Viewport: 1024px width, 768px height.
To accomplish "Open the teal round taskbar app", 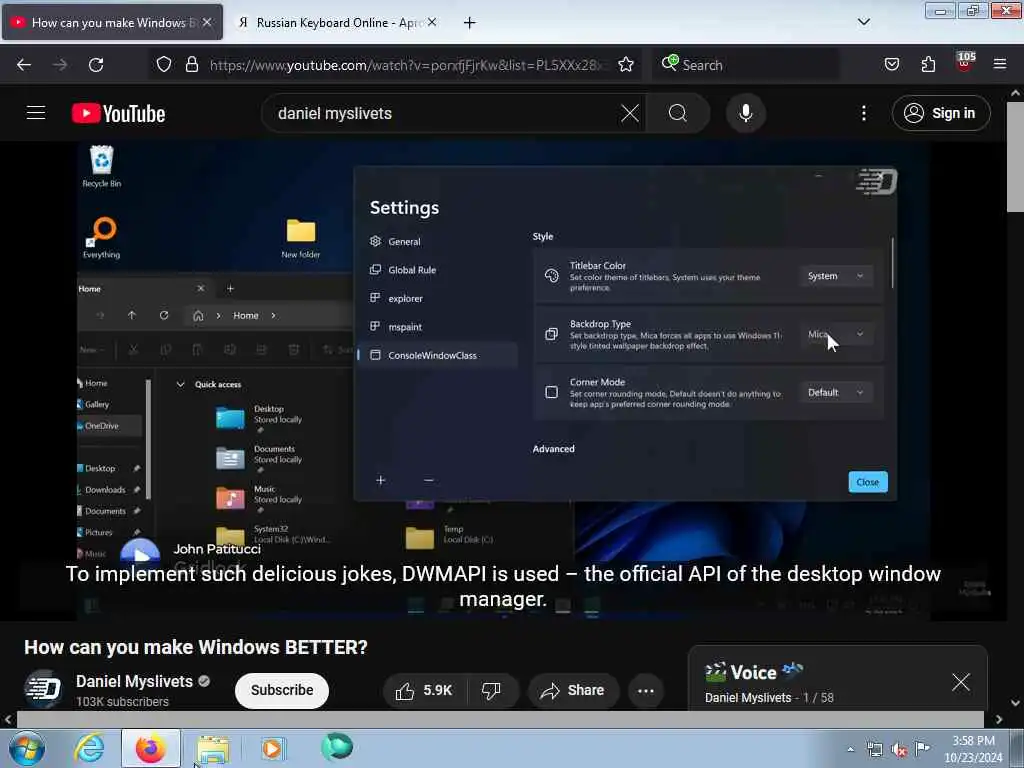I will click(337, 746).
